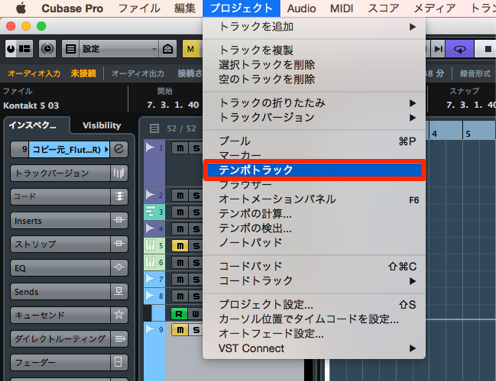Click the キューセンド star icon
The image size is (496, 381).
pos(119,315)
